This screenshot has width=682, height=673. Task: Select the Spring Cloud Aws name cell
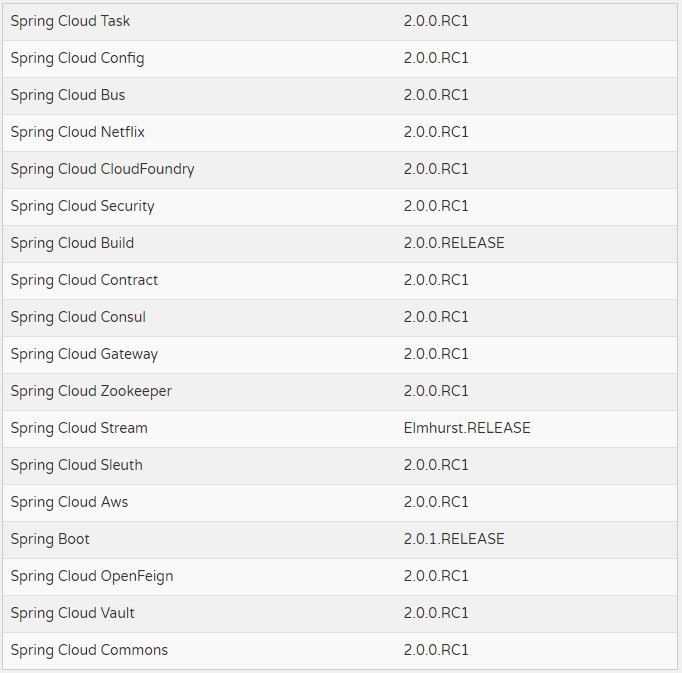pyautogui.click(x=69, y=502)
